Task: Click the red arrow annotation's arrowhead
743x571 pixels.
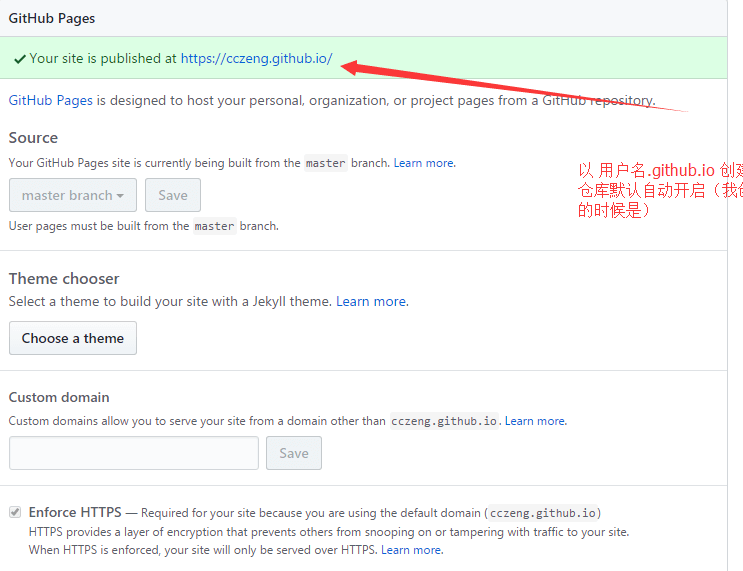Action: click(x=352, y=66)
